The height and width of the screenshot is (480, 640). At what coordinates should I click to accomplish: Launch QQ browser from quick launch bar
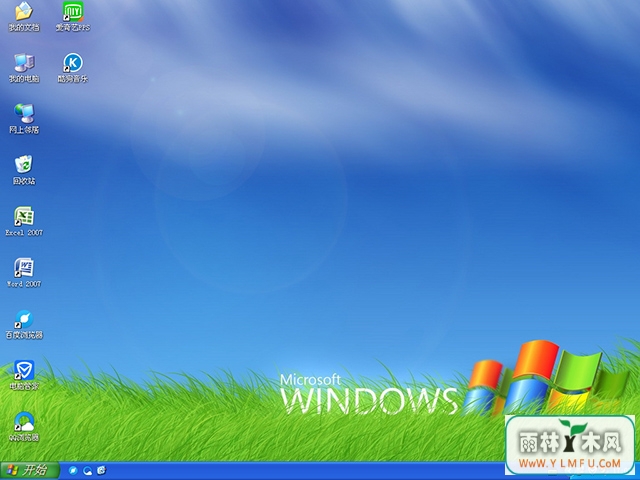87,471
